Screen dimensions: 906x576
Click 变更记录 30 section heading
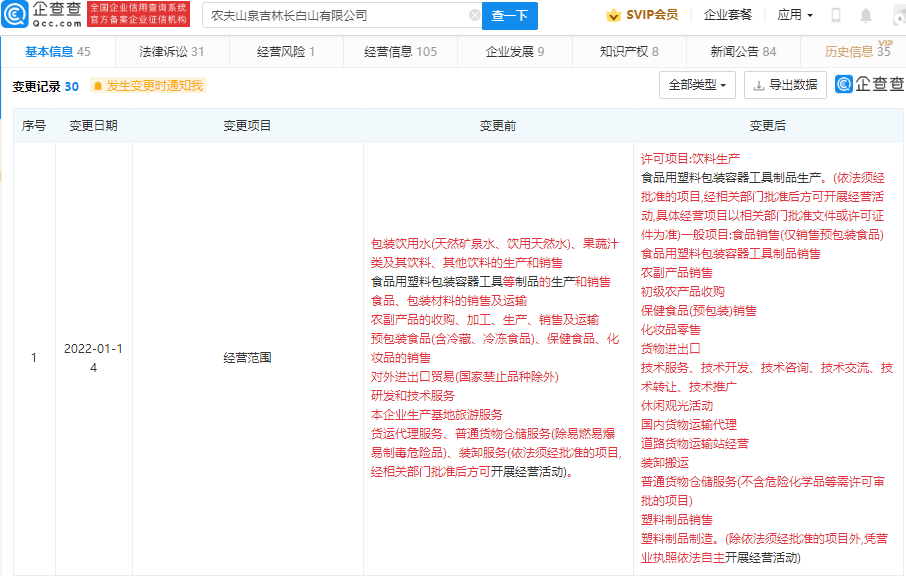point(46,86)
